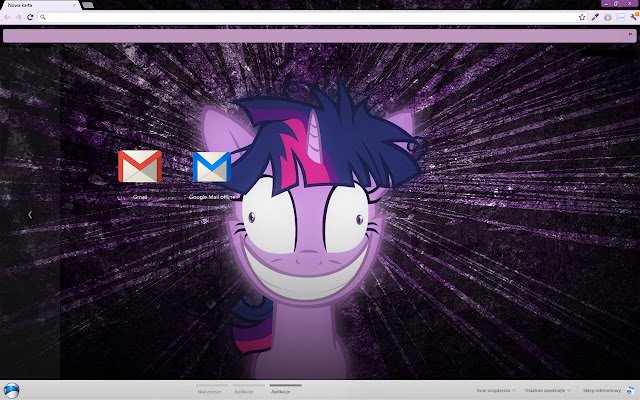The width and height of the screenshot is (640, 400).
Task: Go to the previous apps page arrow
Action: click(30, 215)
